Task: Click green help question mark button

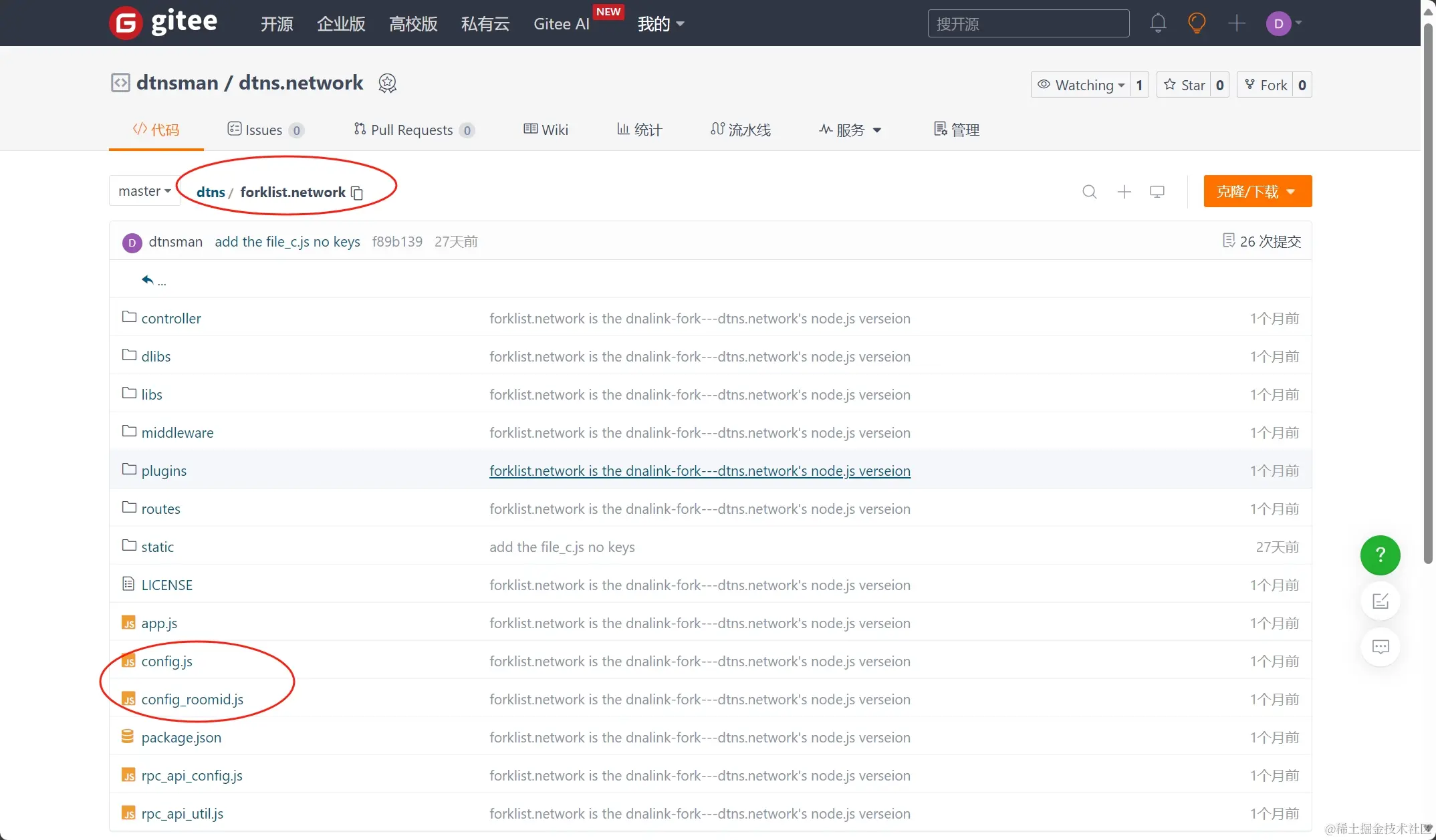Action: [x=1380, y=555]
